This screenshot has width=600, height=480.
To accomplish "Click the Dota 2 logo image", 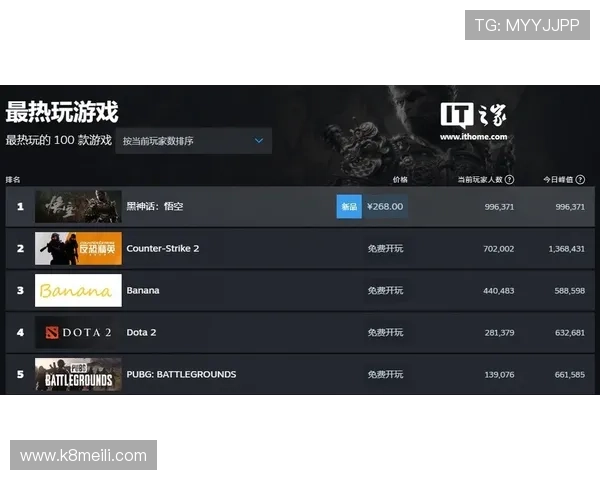I will click(x=78, y=332).
